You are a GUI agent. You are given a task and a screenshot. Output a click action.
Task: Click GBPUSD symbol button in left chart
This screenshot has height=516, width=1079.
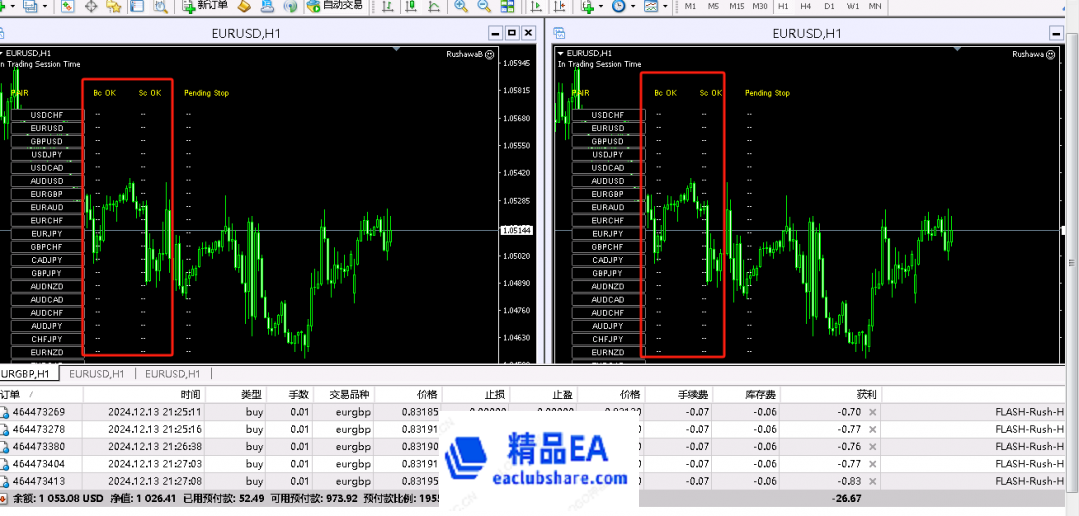click(x=47, y=141)
